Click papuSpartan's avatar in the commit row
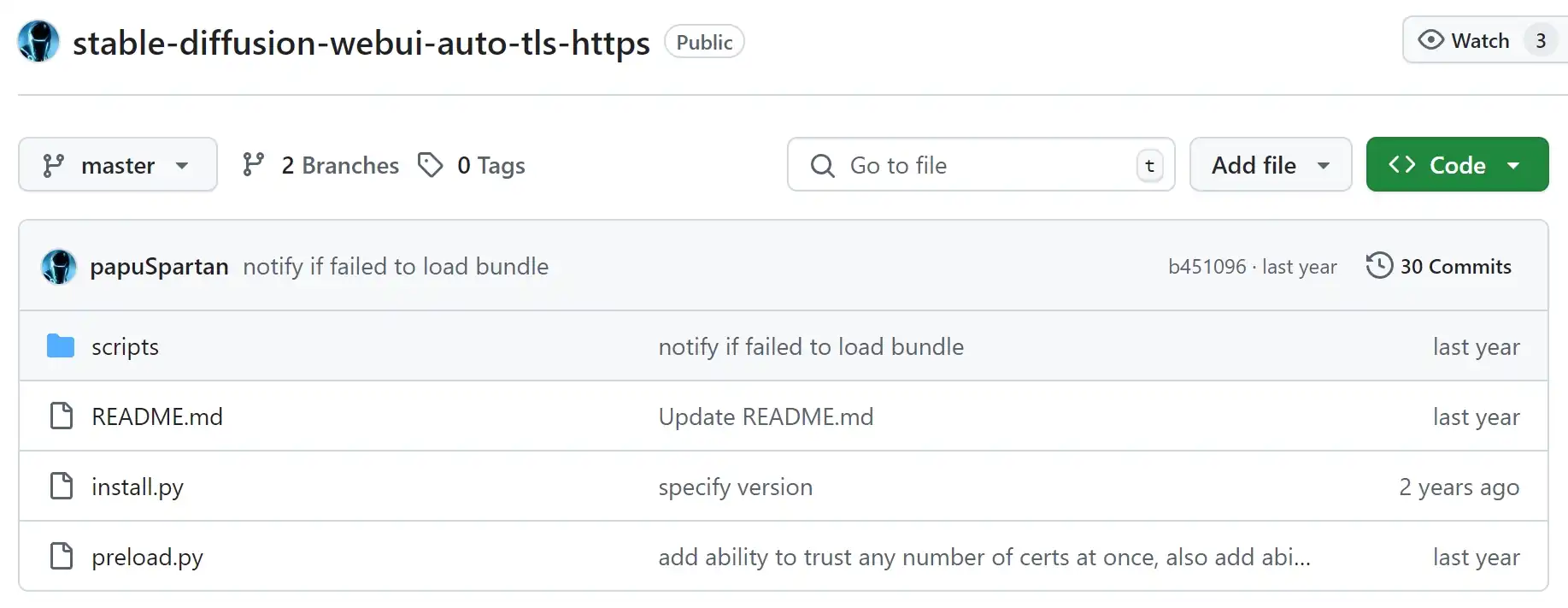Image resolution: width=1568 pixels, height=608 pixels. (x=59, y=267)
